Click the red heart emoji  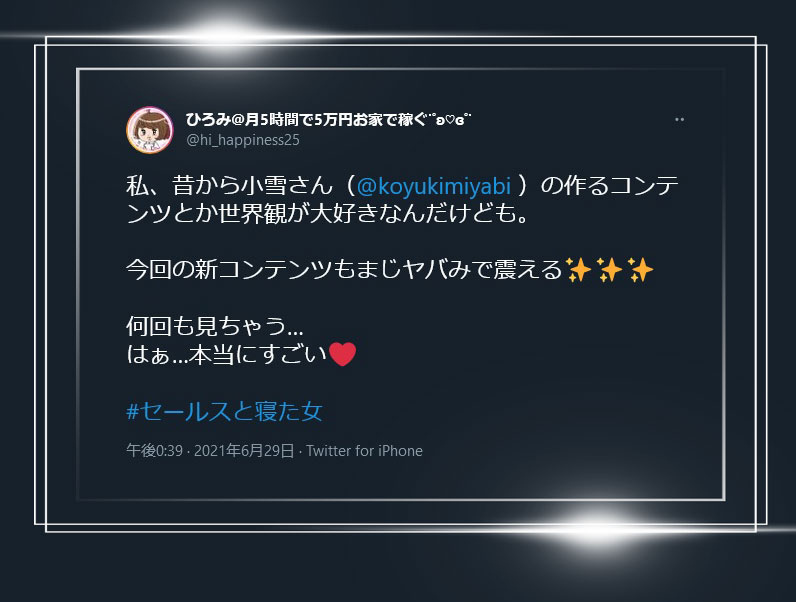[x=343, y=354]
